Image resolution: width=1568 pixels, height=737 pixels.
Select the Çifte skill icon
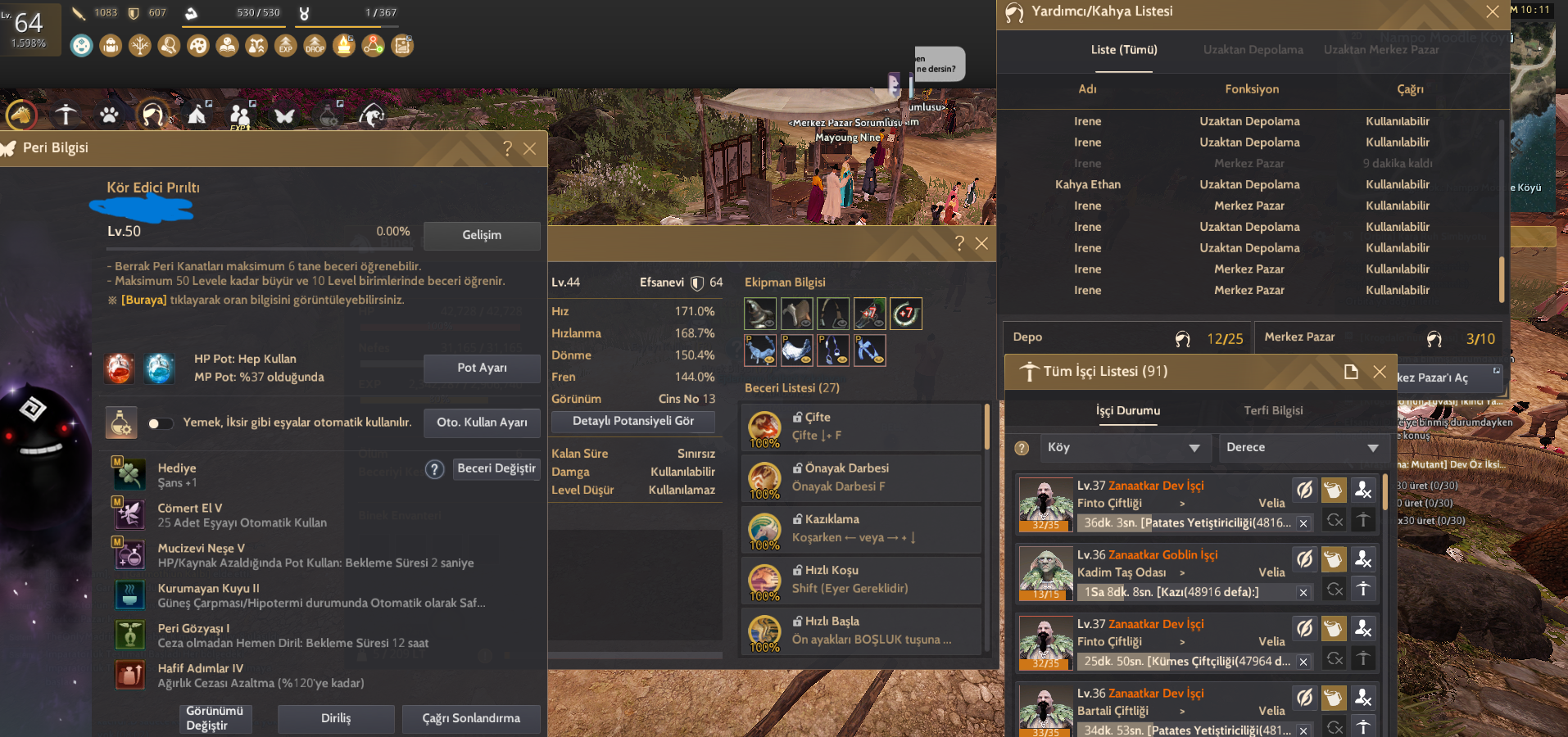764,428
